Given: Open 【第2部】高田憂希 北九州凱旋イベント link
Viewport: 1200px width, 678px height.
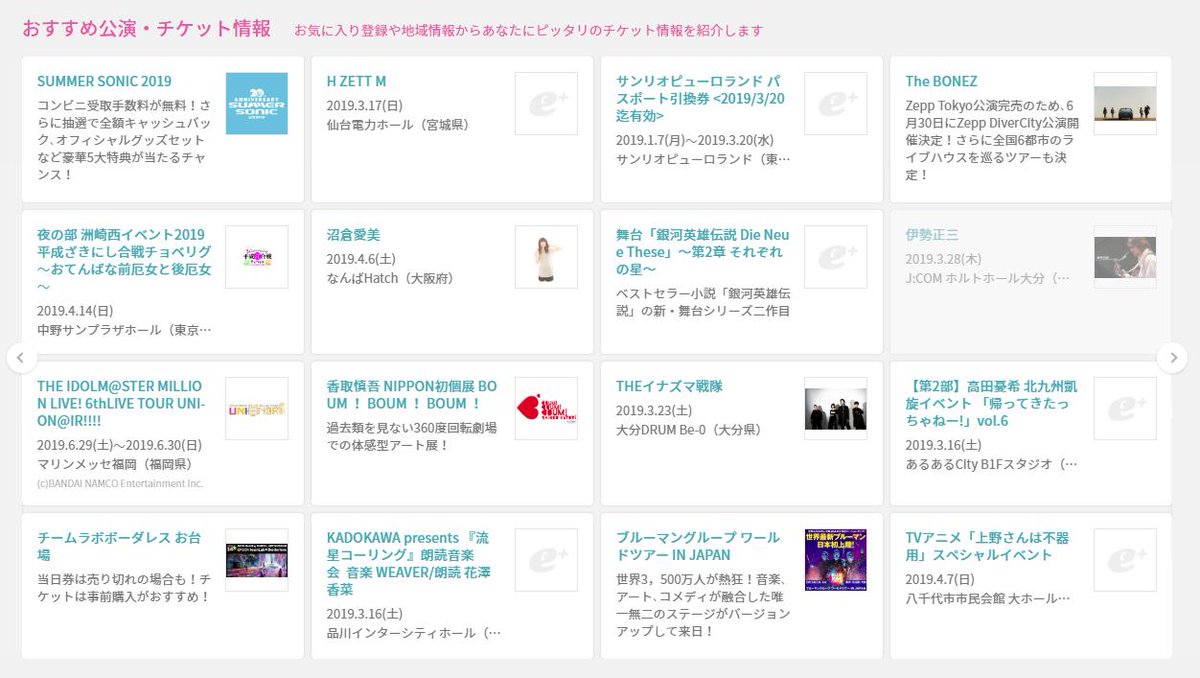Looking at the screenshot, I should (991, 404).
